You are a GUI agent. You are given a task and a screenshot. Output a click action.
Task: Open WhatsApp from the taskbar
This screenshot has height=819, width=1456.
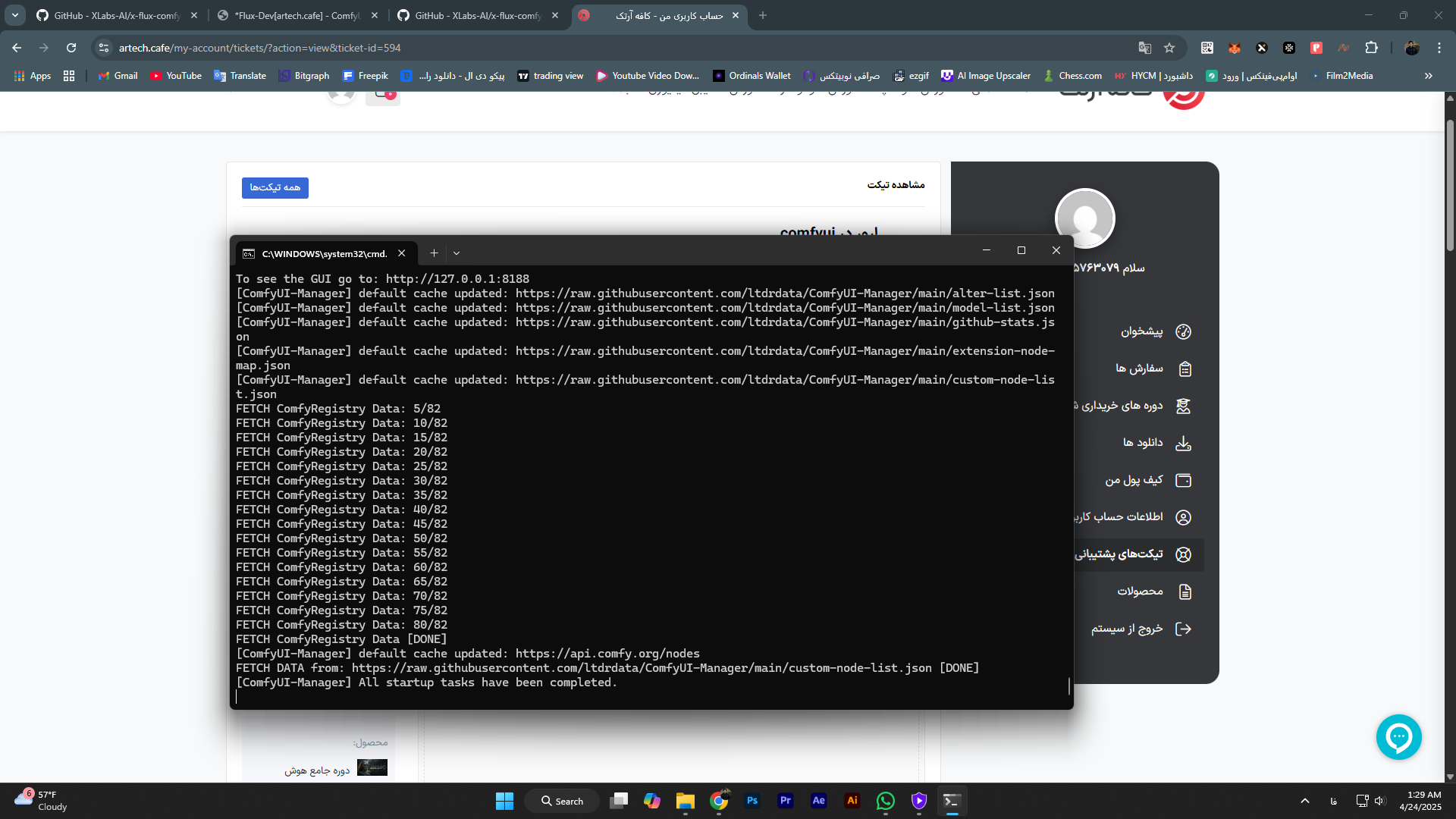pos(885,801)
